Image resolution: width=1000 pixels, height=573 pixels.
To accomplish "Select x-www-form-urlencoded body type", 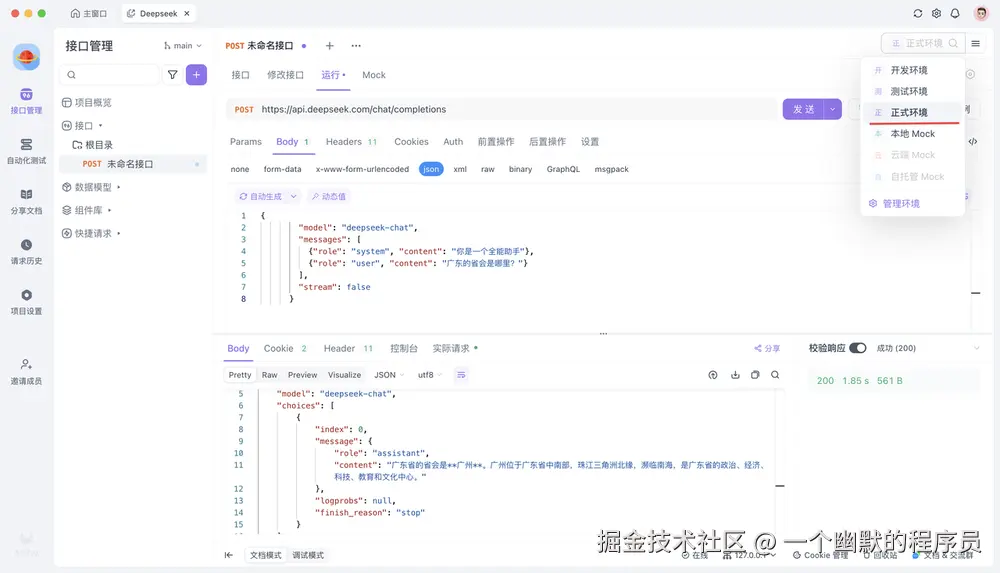I will [x=362, y=169].
